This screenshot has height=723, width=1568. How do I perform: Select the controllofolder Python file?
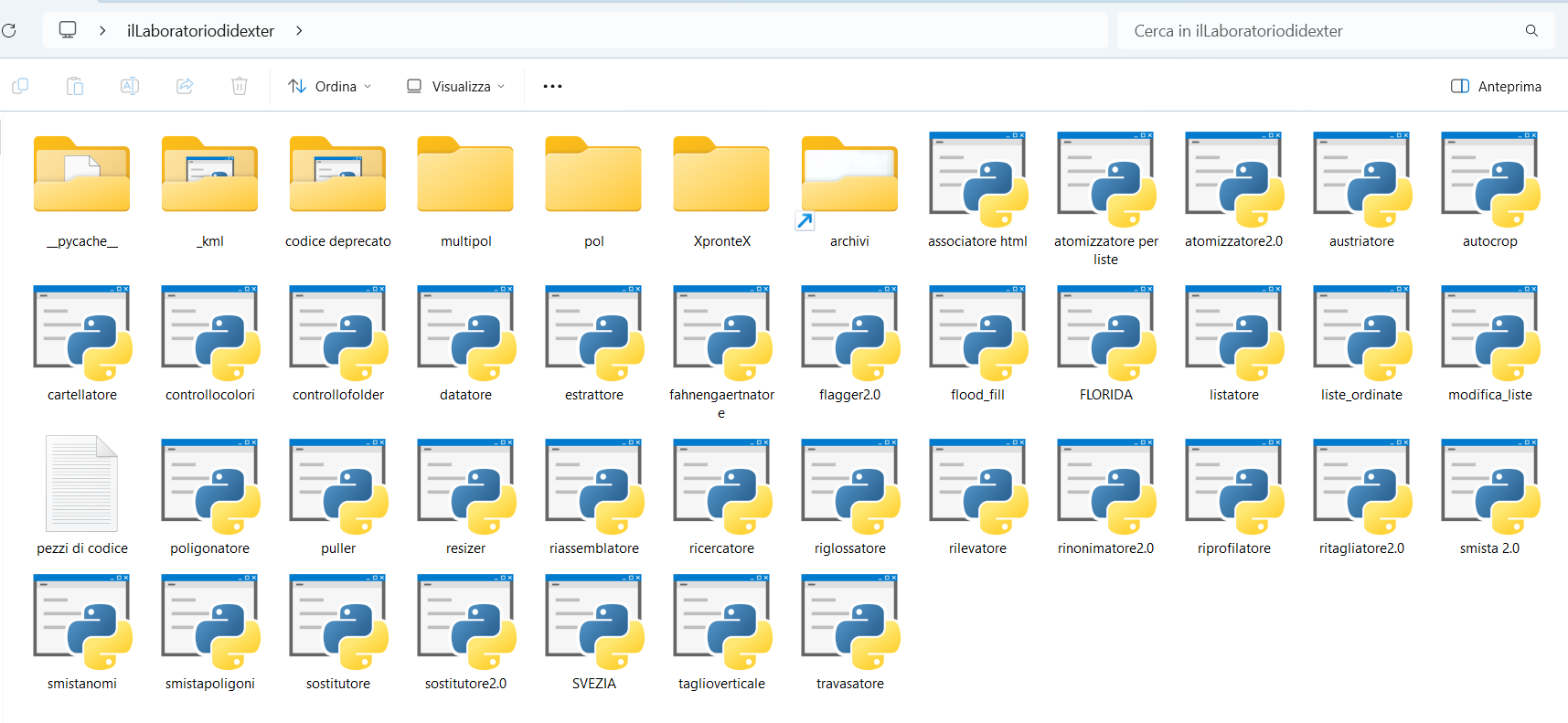click(338, 346)
